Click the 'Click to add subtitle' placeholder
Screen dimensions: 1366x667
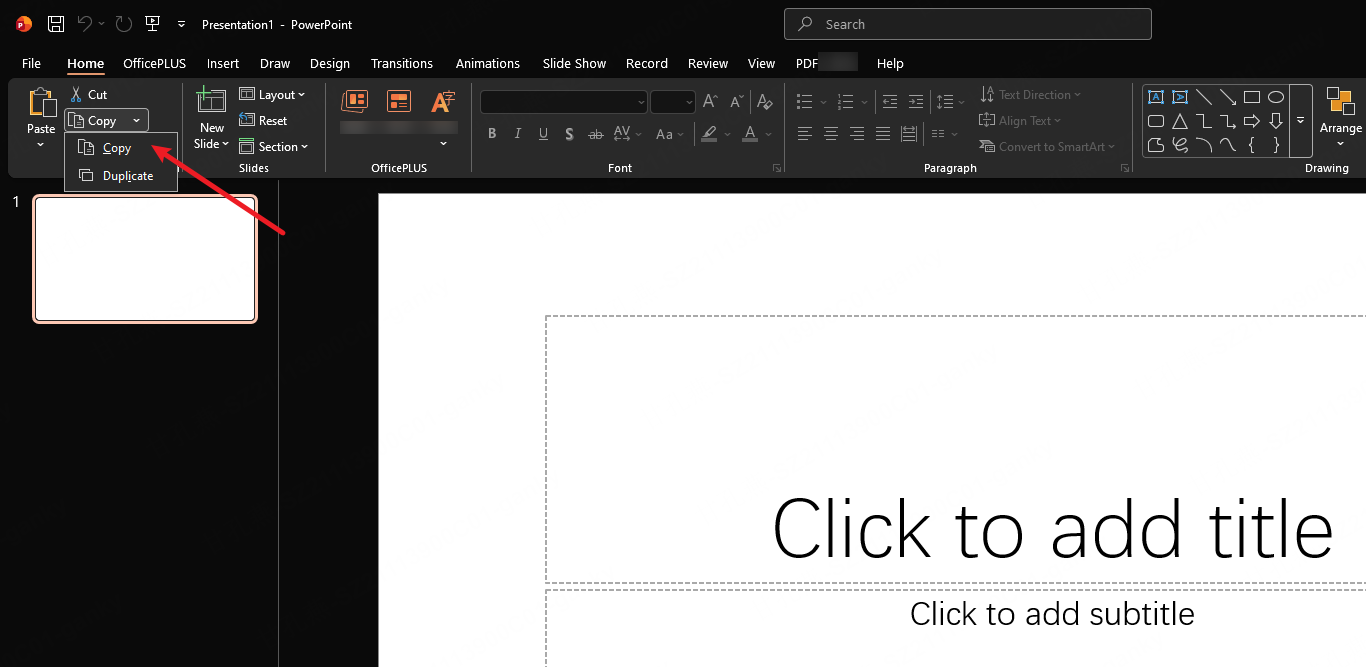[x=1052, y=613]
